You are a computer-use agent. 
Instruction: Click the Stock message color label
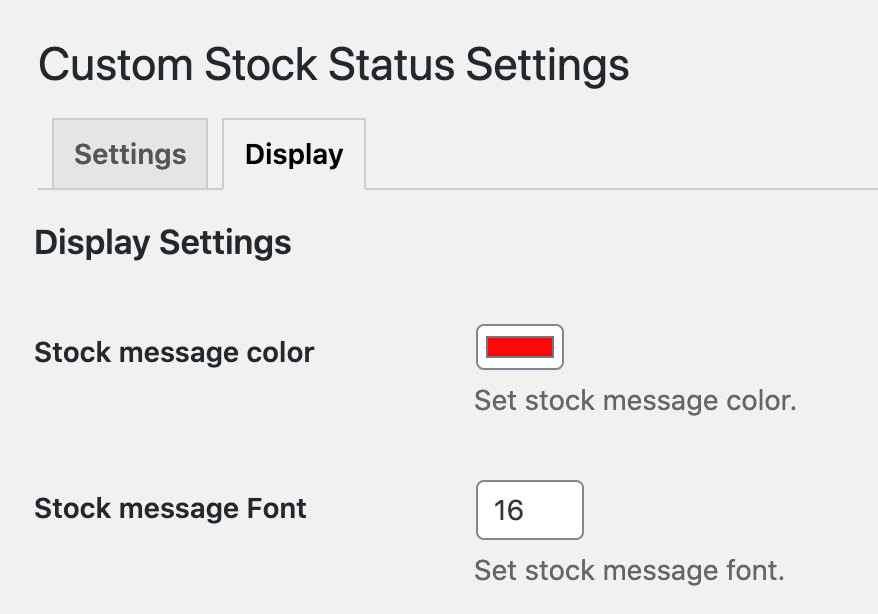click(x=173, y=352)
